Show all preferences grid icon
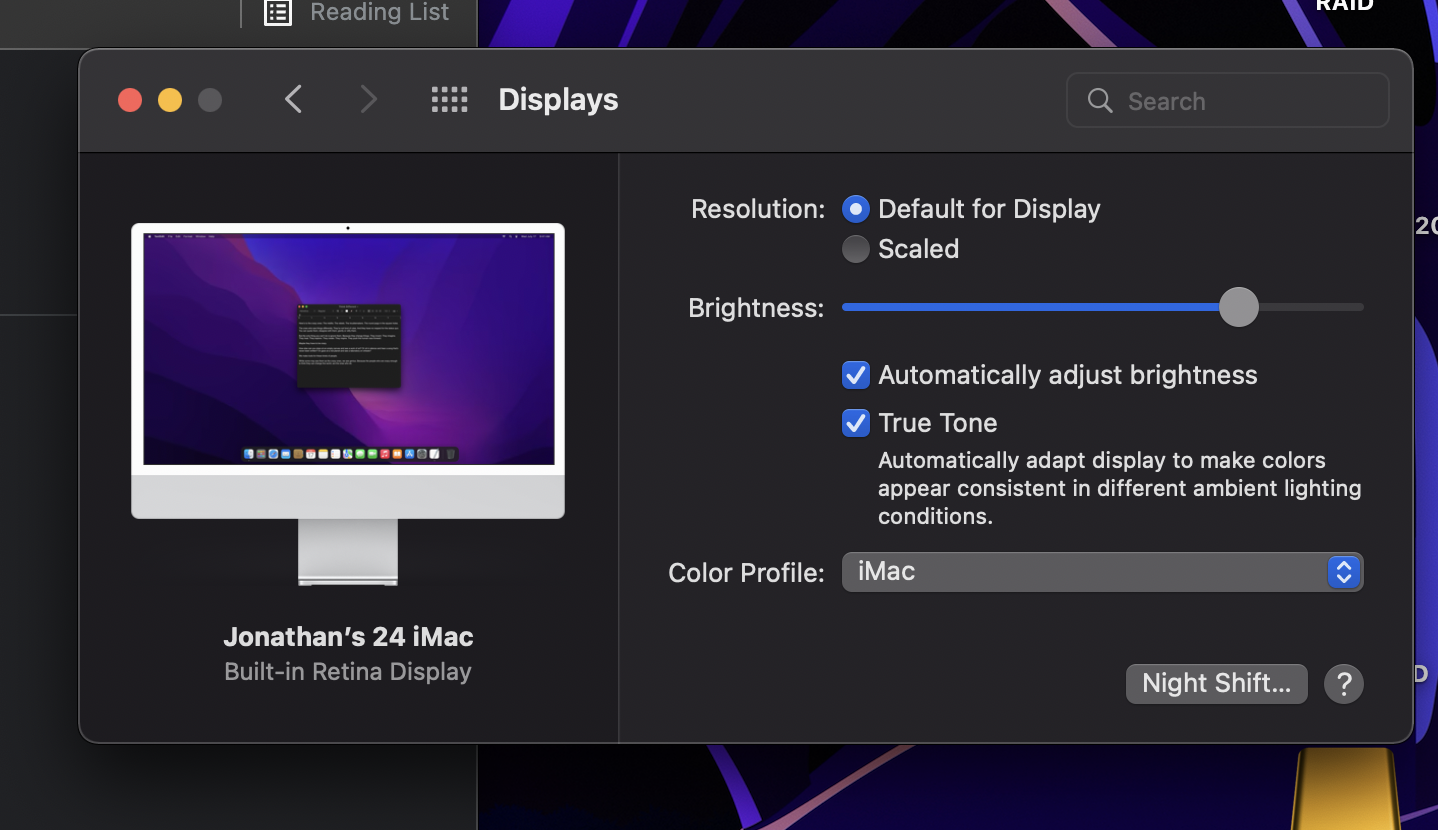Image resolution: width=1438 pixels, height=830 pixels. tap(449, 100)
